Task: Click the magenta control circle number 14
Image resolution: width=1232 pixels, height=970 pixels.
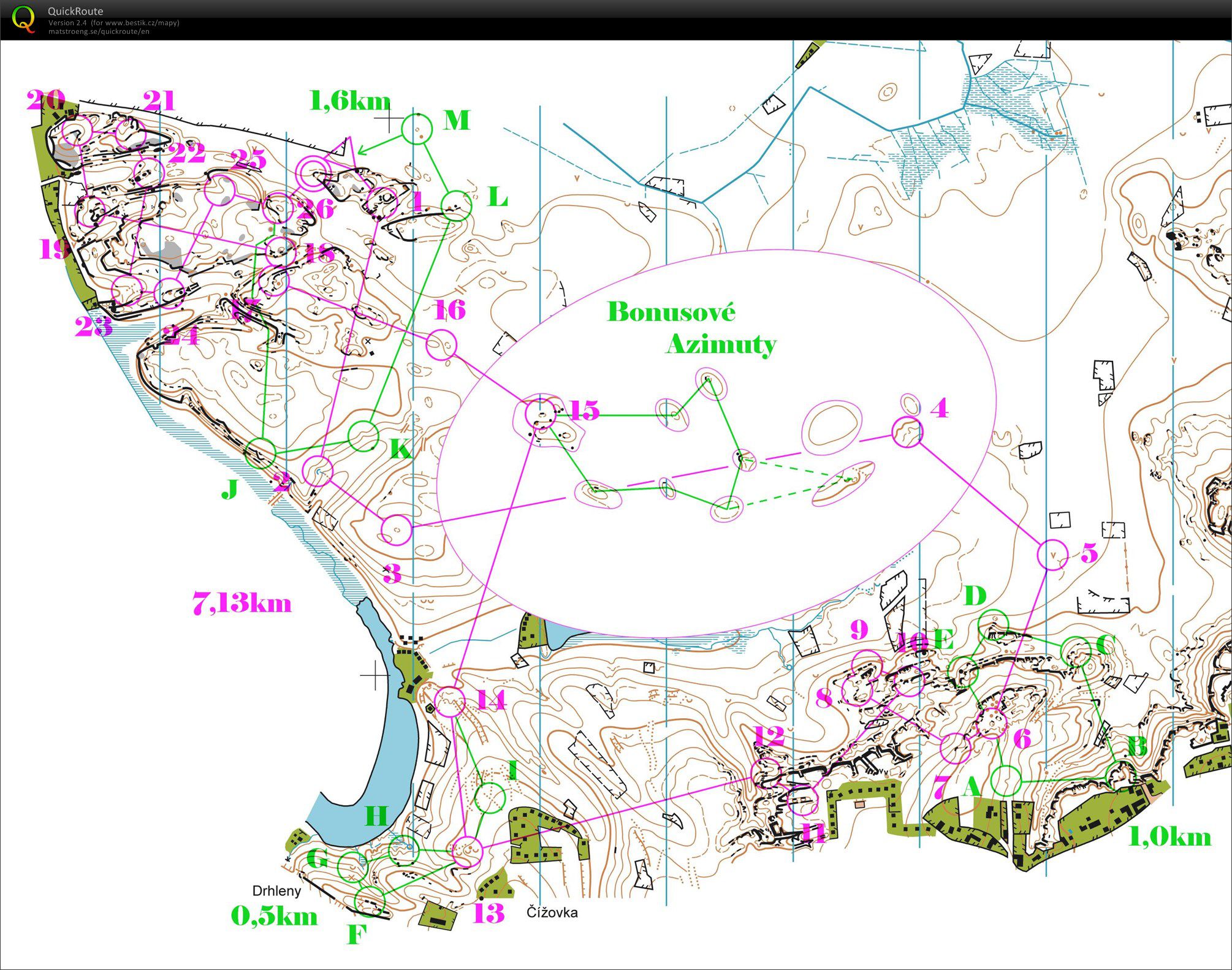Action: pyautogui.click(x=451, y=702)
